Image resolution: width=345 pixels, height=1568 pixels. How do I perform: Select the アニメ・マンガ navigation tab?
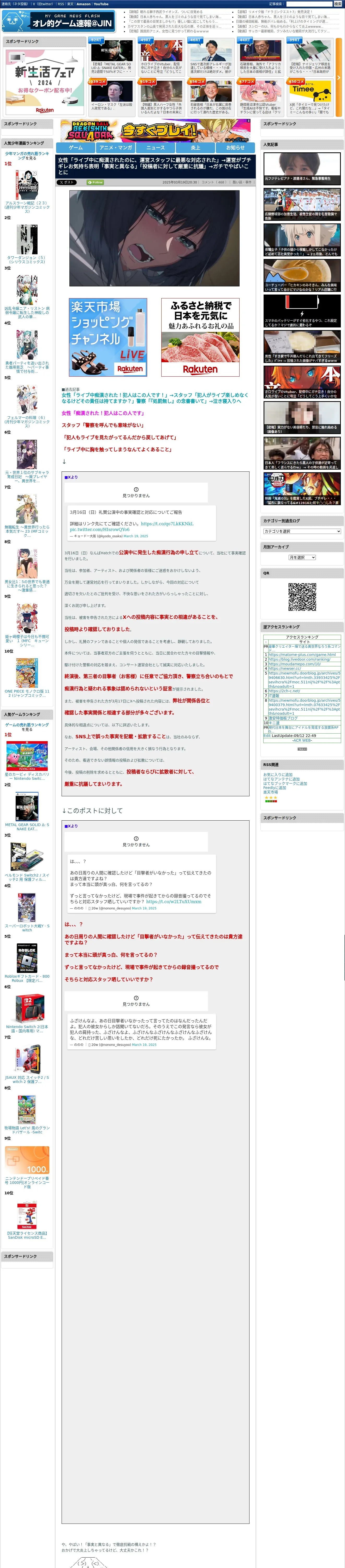pyautogui.click(x=115, y=147)
